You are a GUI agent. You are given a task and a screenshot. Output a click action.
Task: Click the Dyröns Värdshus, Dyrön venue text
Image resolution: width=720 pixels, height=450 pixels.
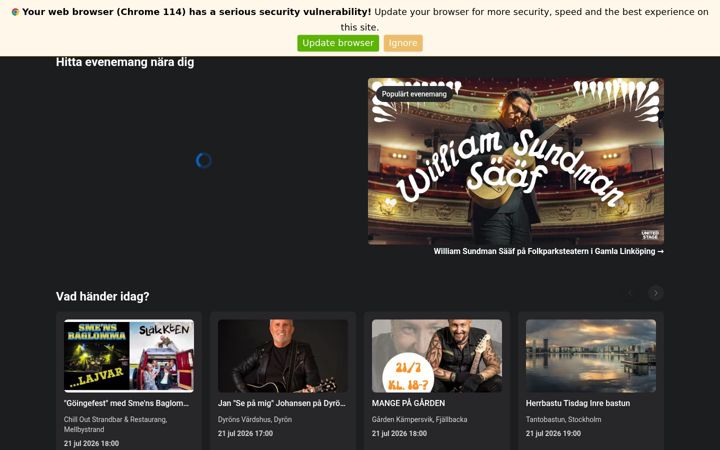coord(255,419)
